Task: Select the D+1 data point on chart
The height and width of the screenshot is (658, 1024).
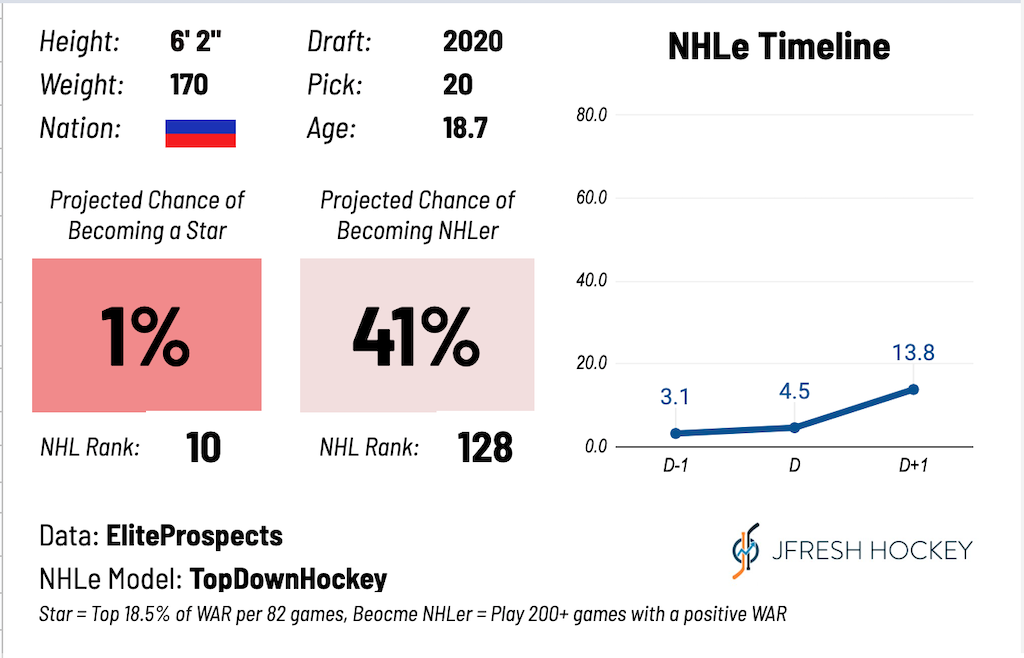Action: click(x=914, y=390)
